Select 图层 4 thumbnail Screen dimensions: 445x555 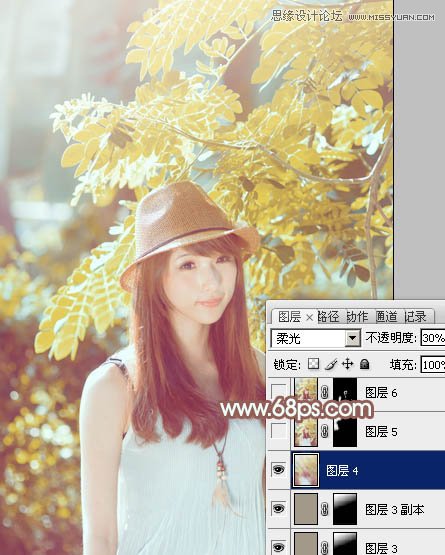(306, 470)
